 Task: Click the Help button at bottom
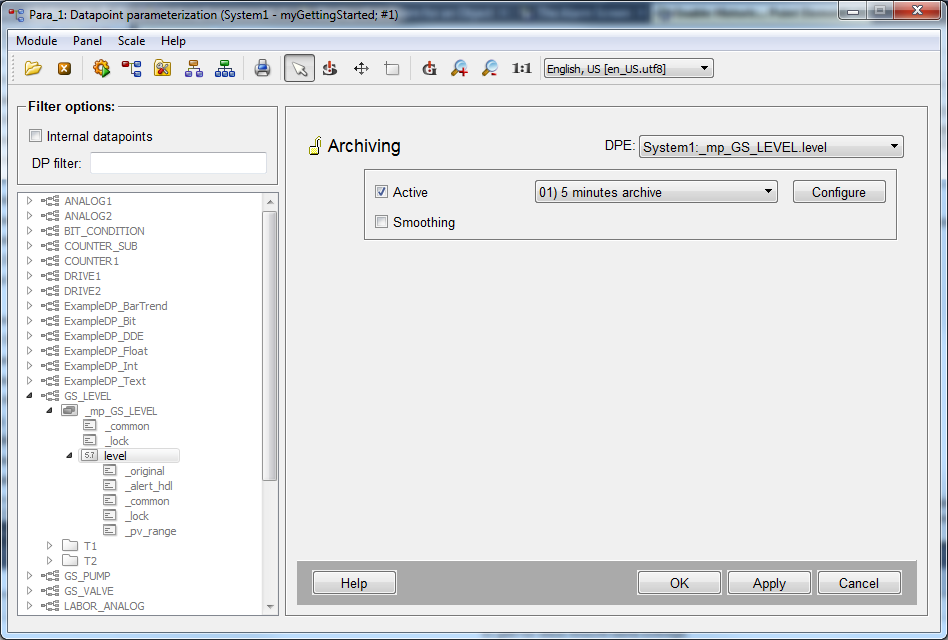(354, 583)
